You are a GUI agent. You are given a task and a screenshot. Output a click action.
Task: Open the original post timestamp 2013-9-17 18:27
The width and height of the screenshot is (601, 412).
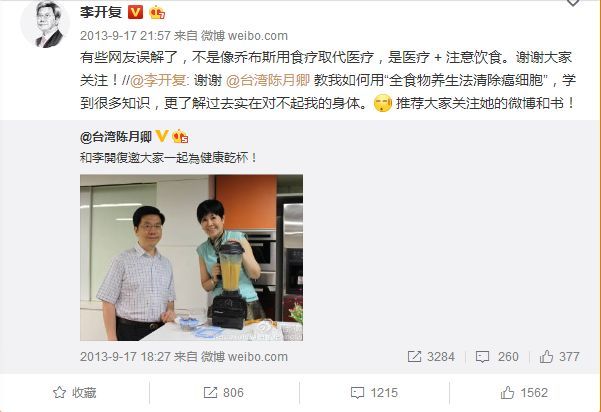[125, 357]
